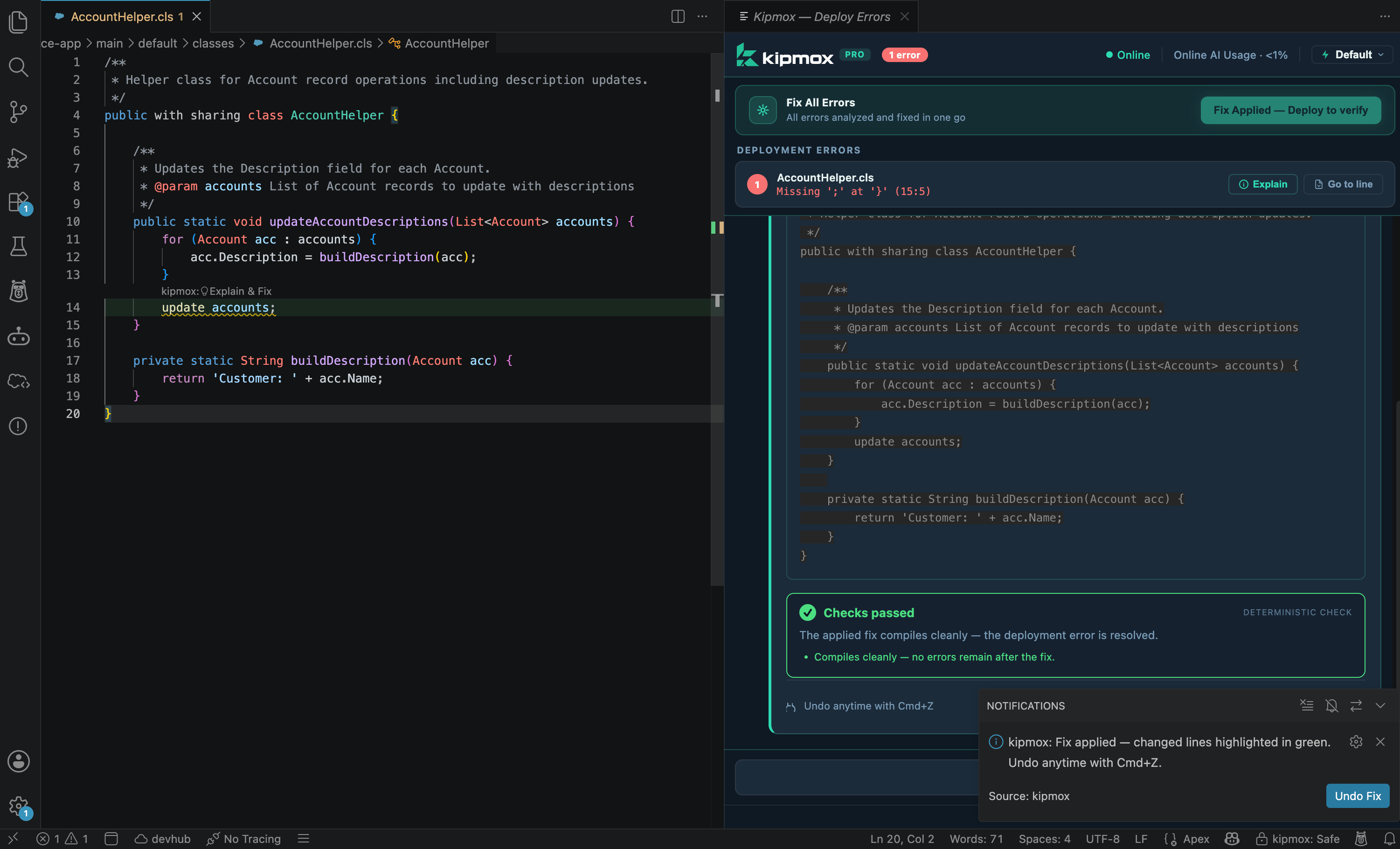Click Go to line button

coord(1343,184)
